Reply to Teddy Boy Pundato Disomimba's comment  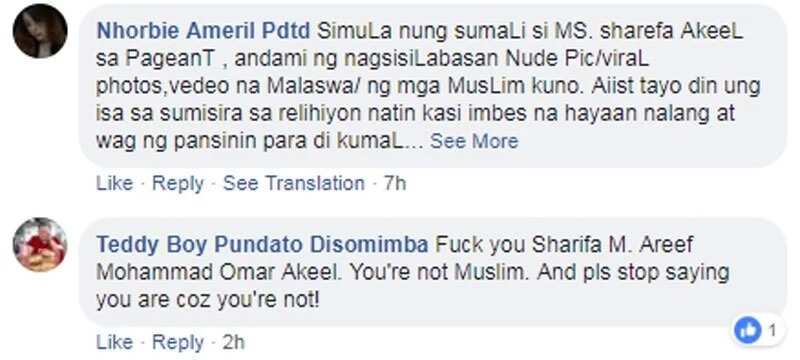point(178,342)
